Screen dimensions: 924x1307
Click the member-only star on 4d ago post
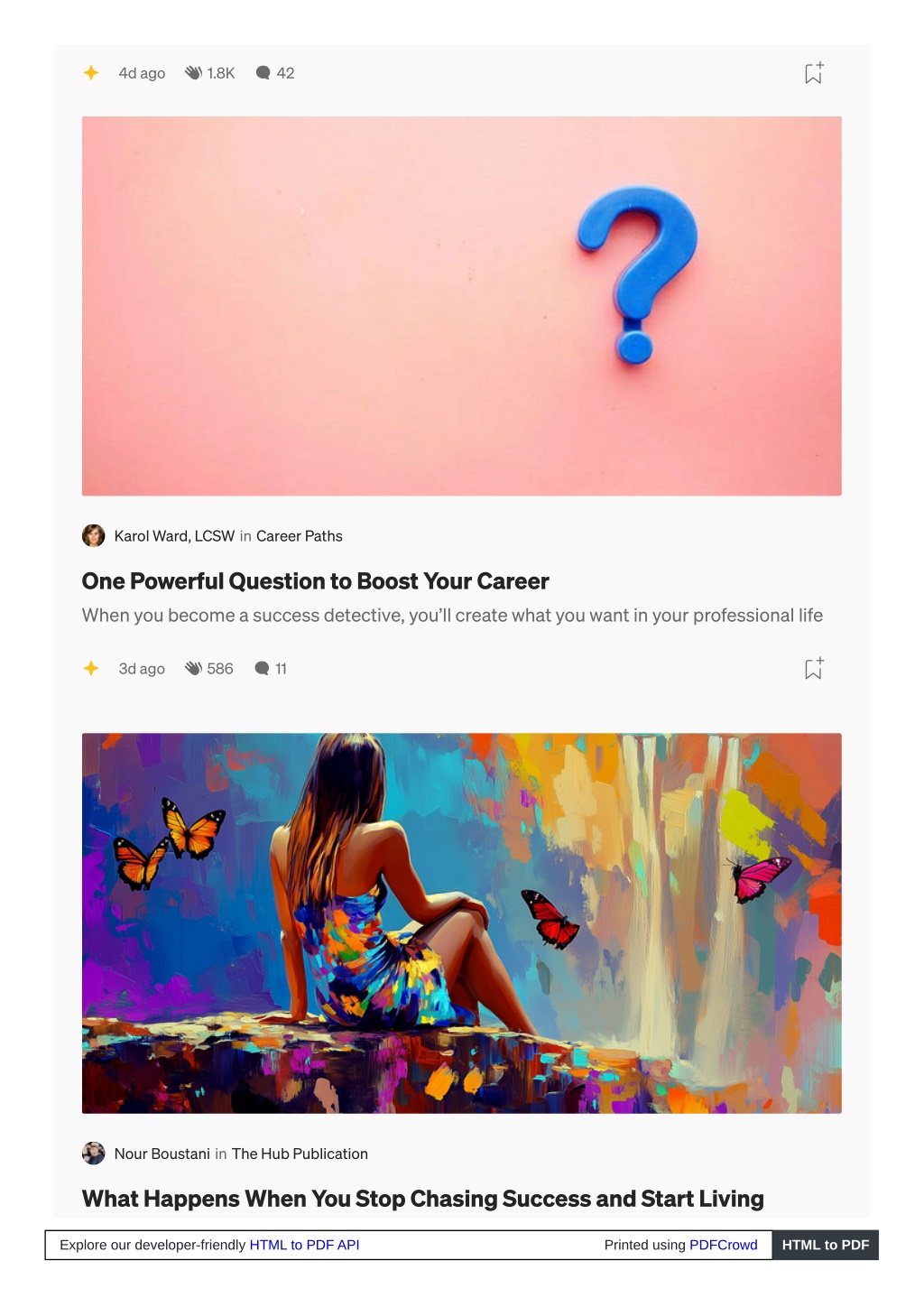click(91, 73)
